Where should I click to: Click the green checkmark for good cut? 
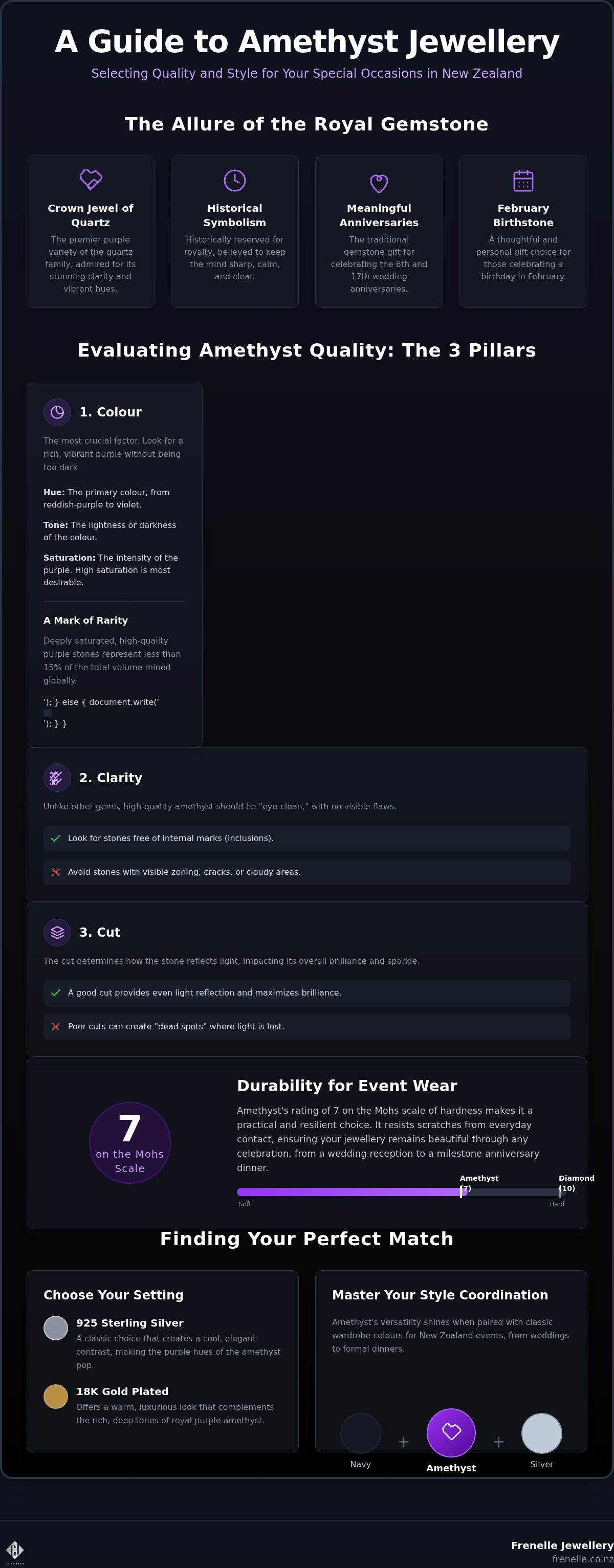[x=56, y=993]
